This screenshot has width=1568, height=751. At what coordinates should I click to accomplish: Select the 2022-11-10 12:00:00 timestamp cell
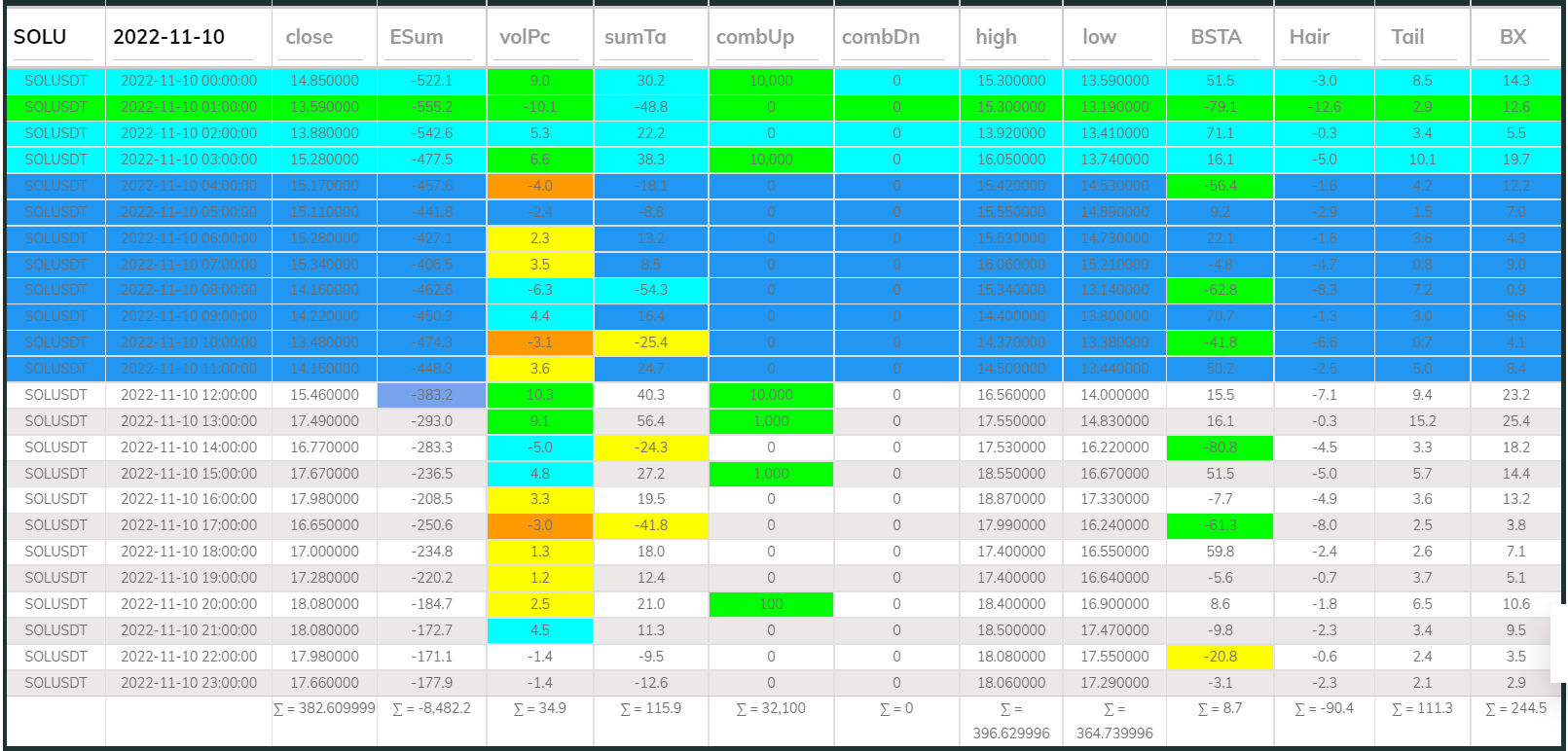[189, 395]
